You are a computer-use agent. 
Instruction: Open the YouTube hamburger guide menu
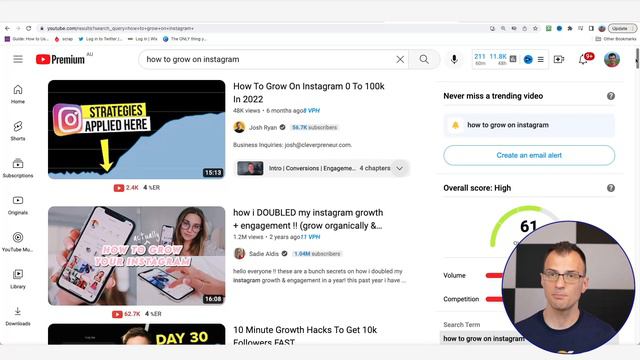pyautogui.click(x=18, y=59)
